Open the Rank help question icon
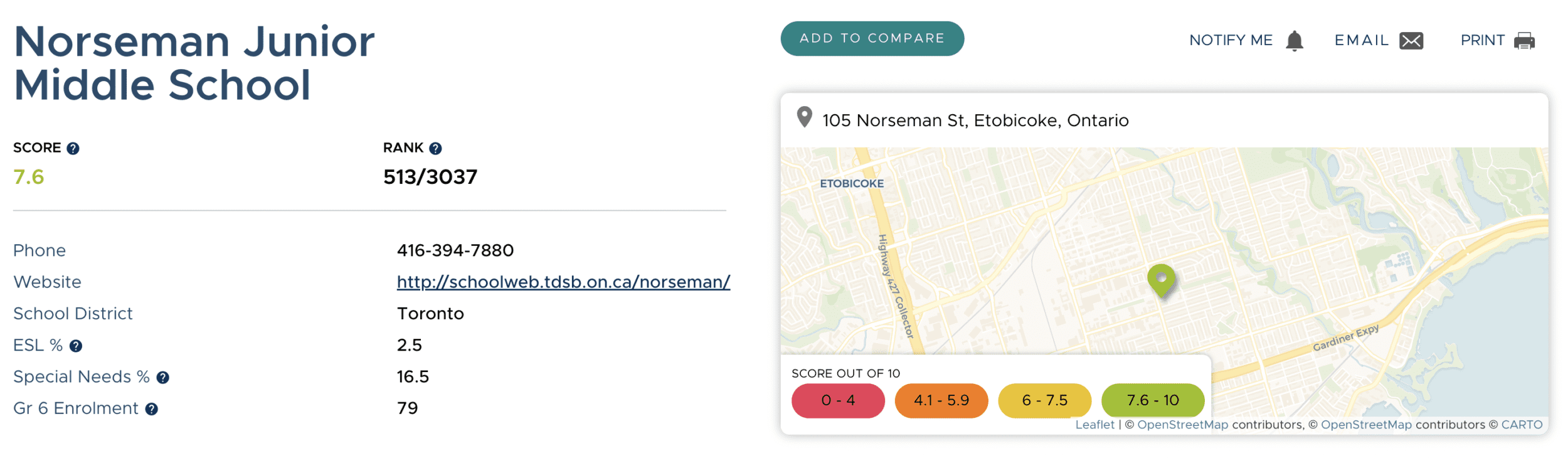 (435, 148)
